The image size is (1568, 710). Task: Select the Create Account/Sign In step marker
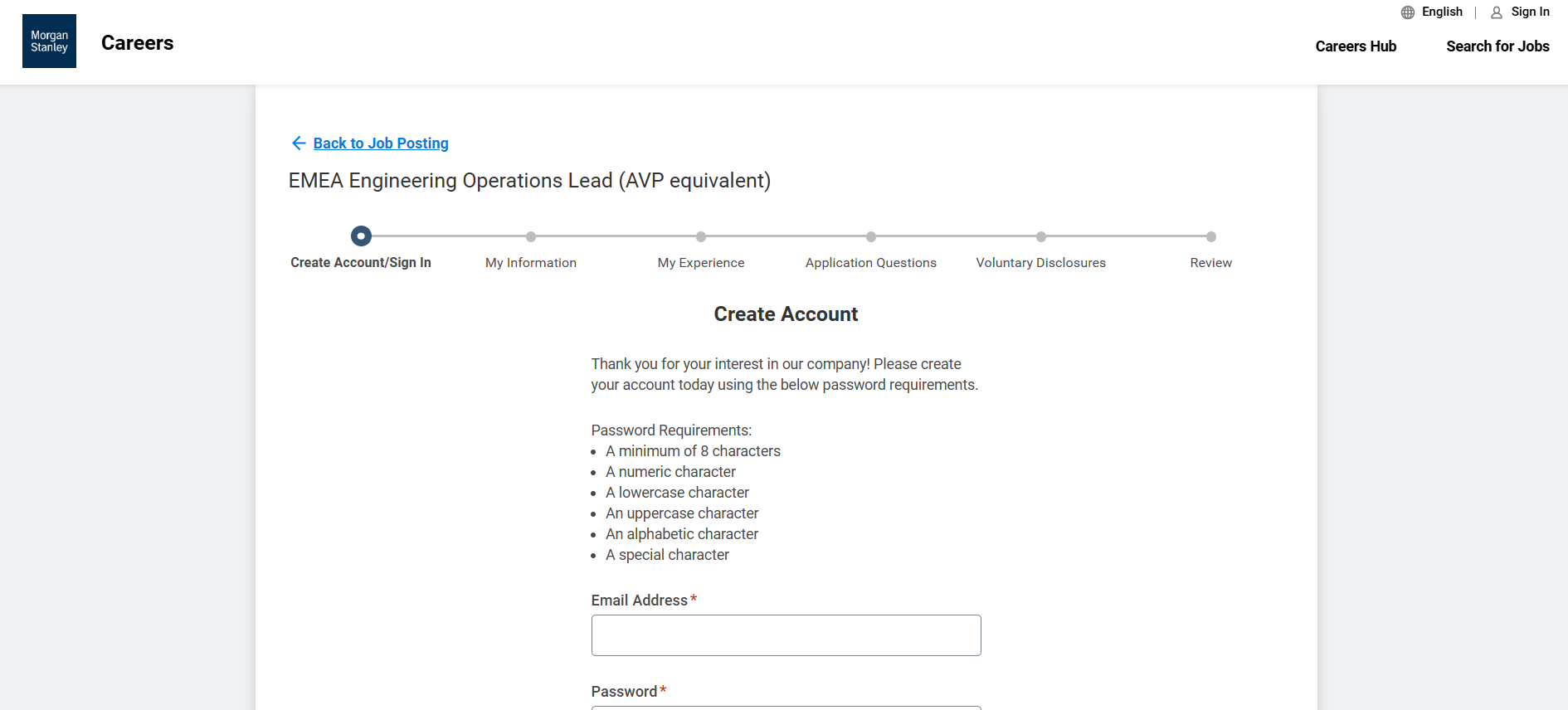pyautogui.click(x=361, y=236)
